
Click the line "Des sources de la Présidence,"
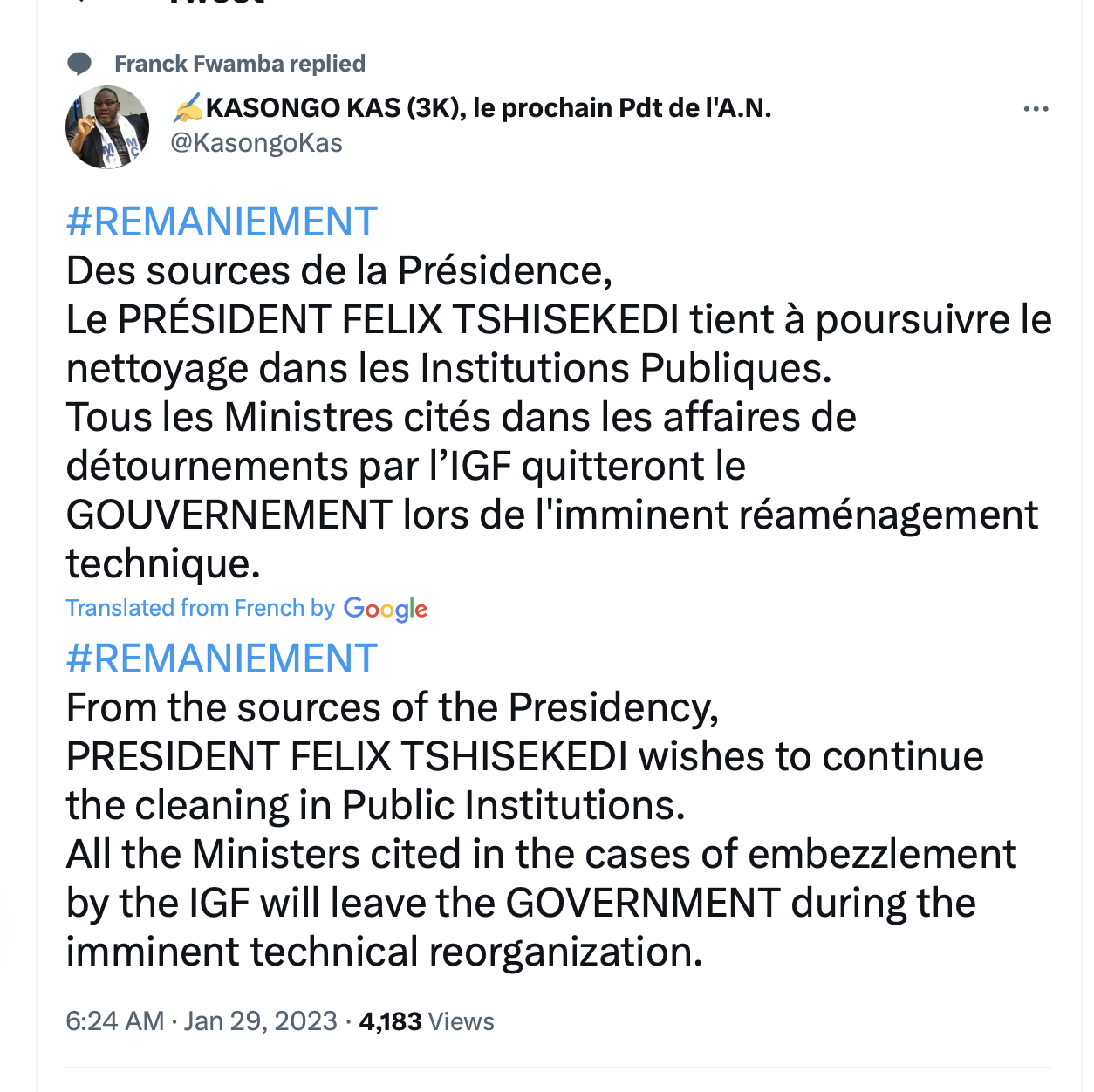tap(339, 271)
